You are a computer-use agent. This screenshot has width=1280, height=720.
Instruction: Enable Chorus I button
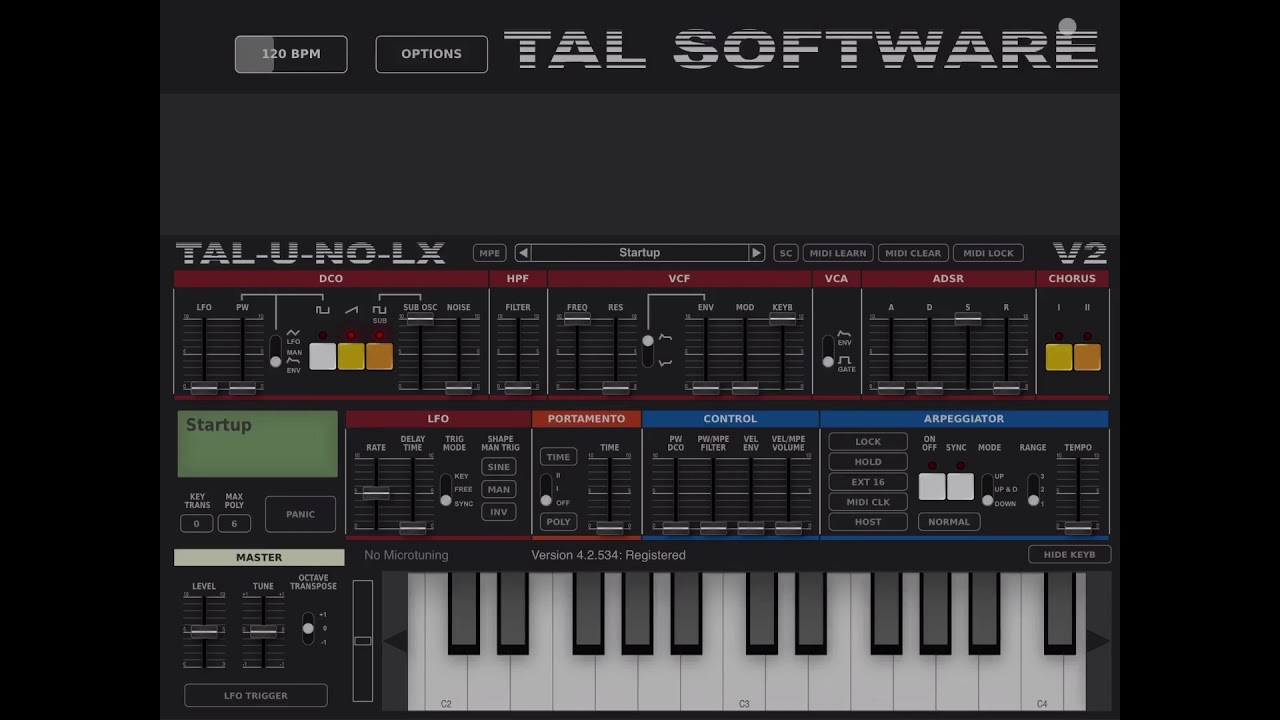pos(1059,357)
